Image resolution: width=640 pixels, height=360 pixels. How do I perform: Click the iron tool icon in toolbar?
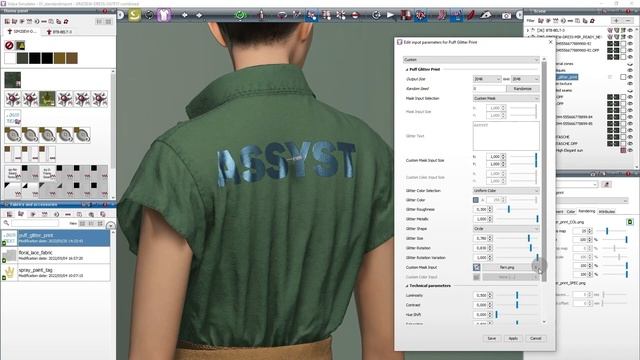point(485,15)
